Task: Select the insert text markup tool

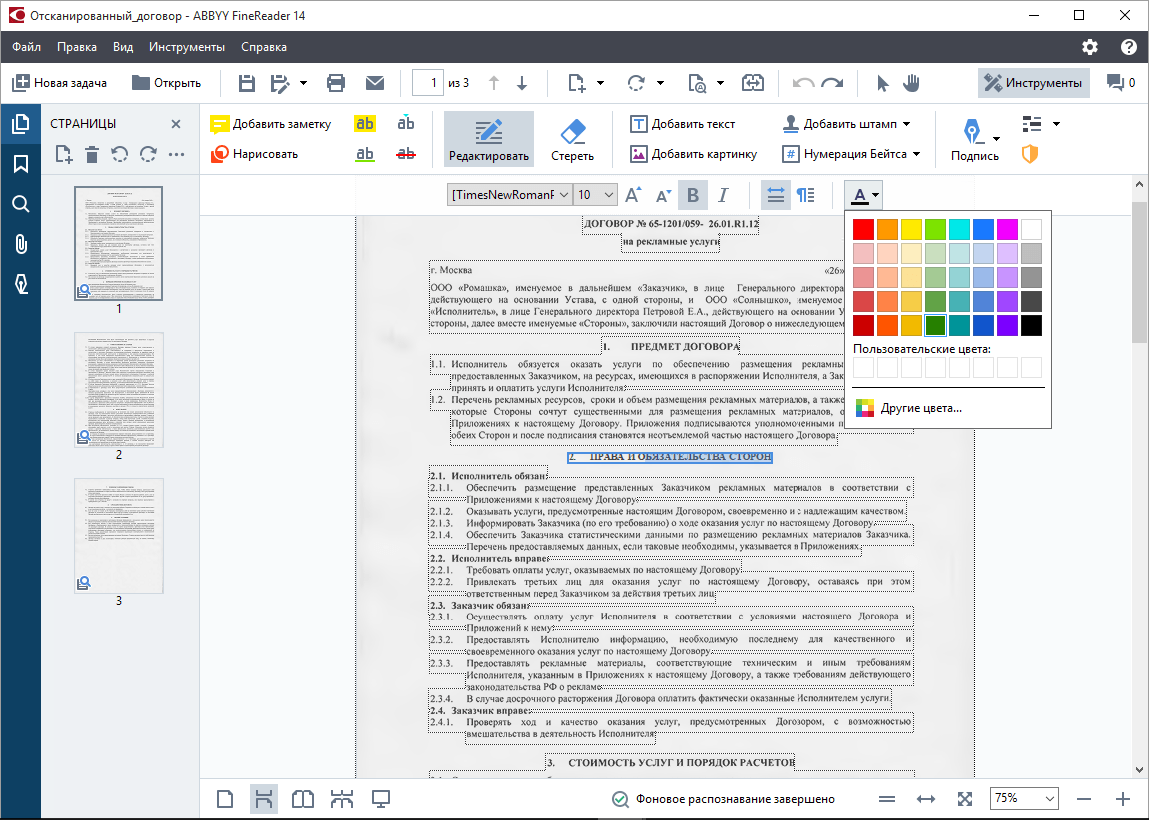Action: point(405,123)
